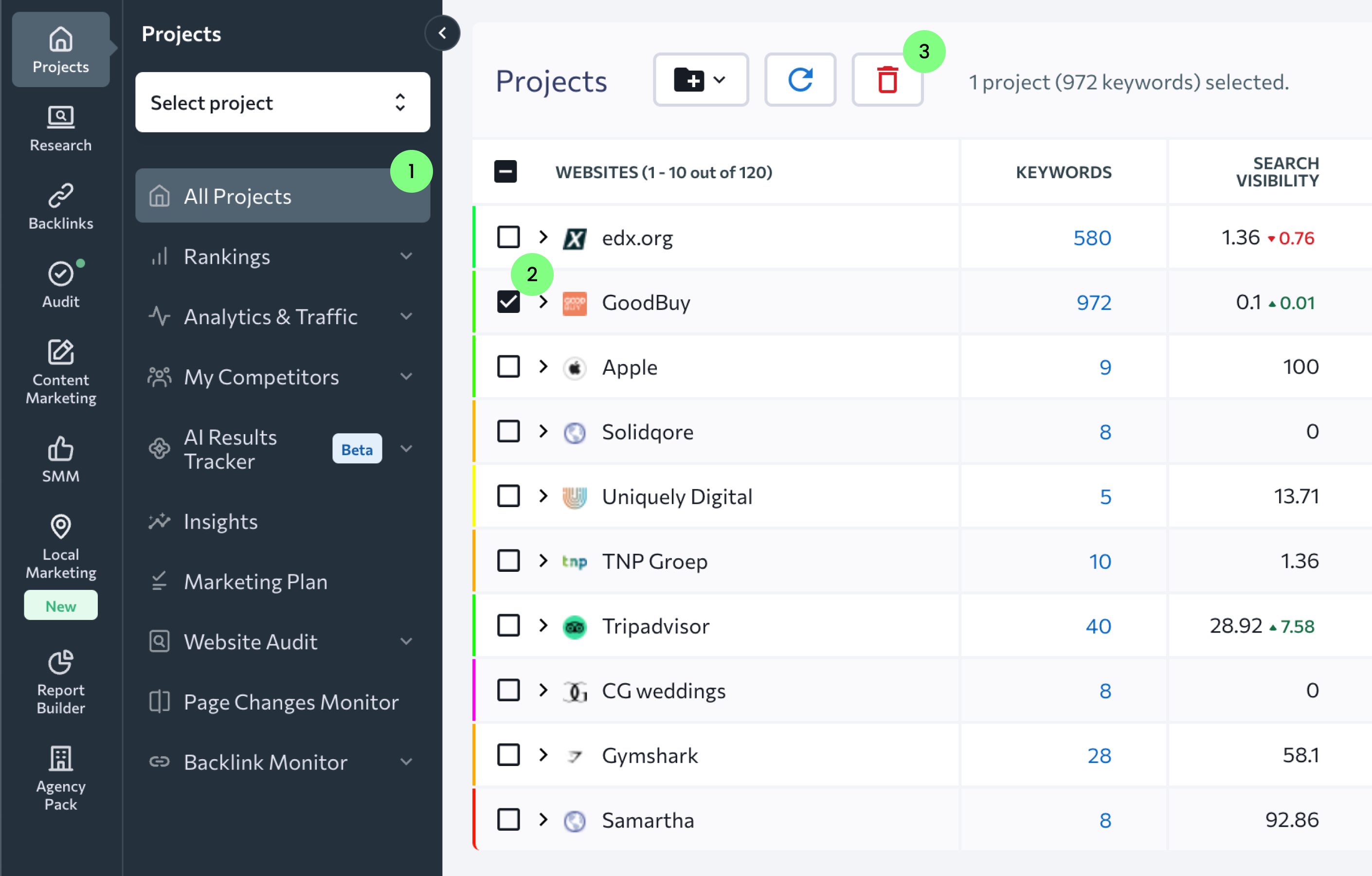
Task: Expand the AI Results Tracker chevron
Action: [406, 449]
